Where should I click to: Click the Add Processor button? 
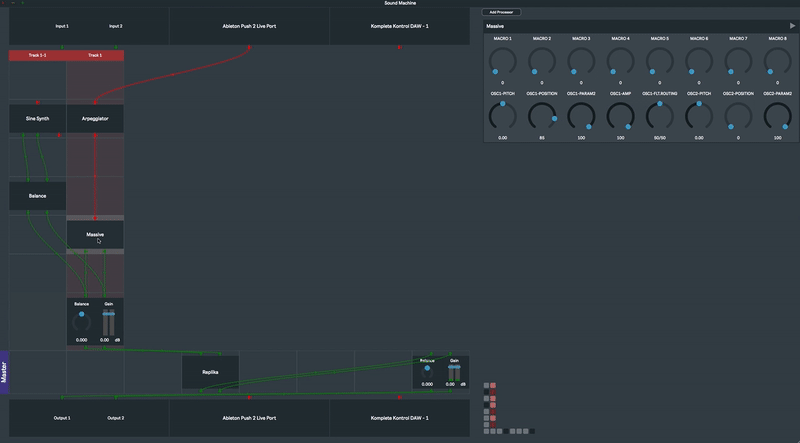click(501, 12)
